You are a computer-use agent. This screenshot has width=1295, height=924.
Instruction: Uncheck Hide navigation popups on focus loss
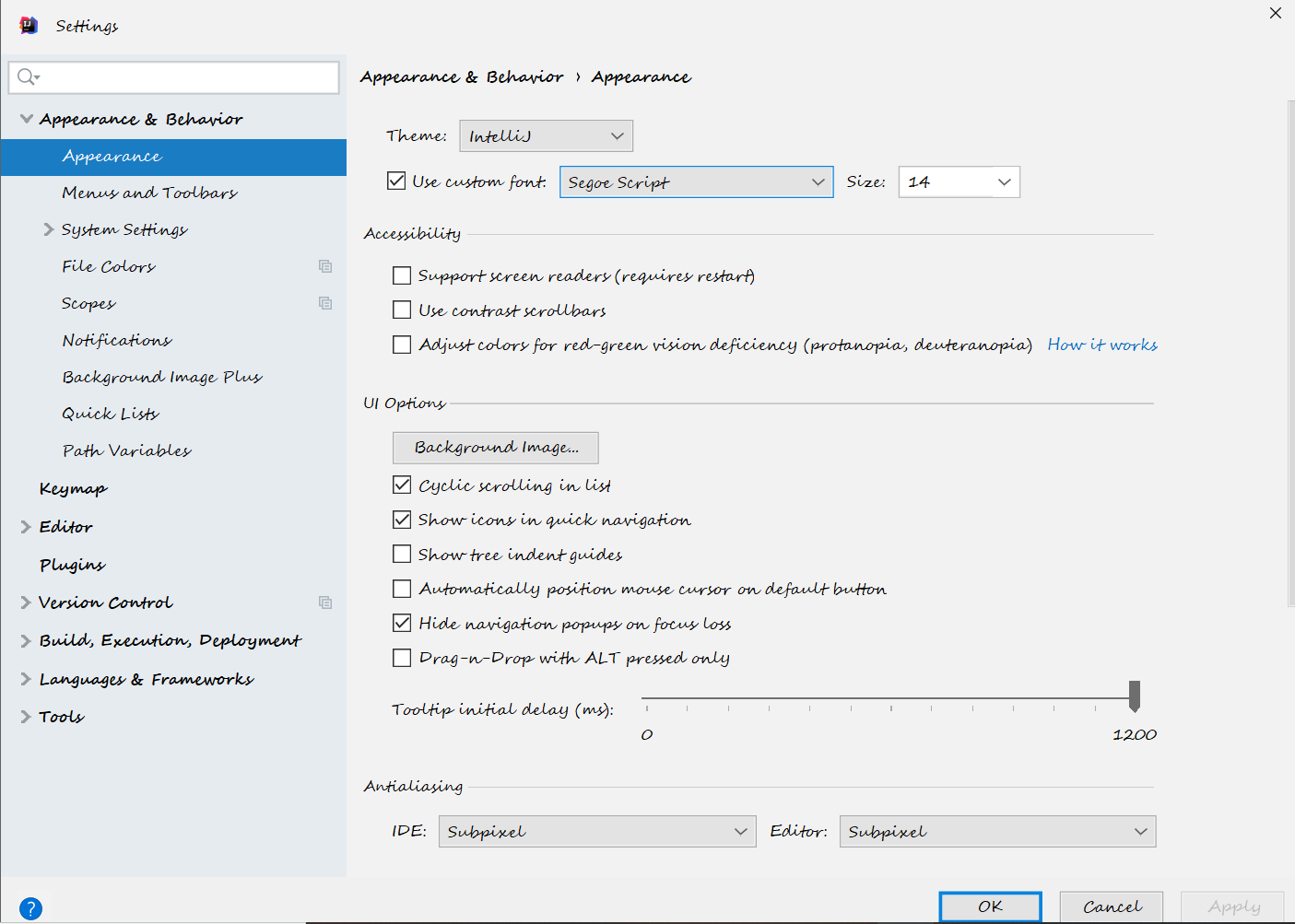pyautogui.click(x=402, y=623)
